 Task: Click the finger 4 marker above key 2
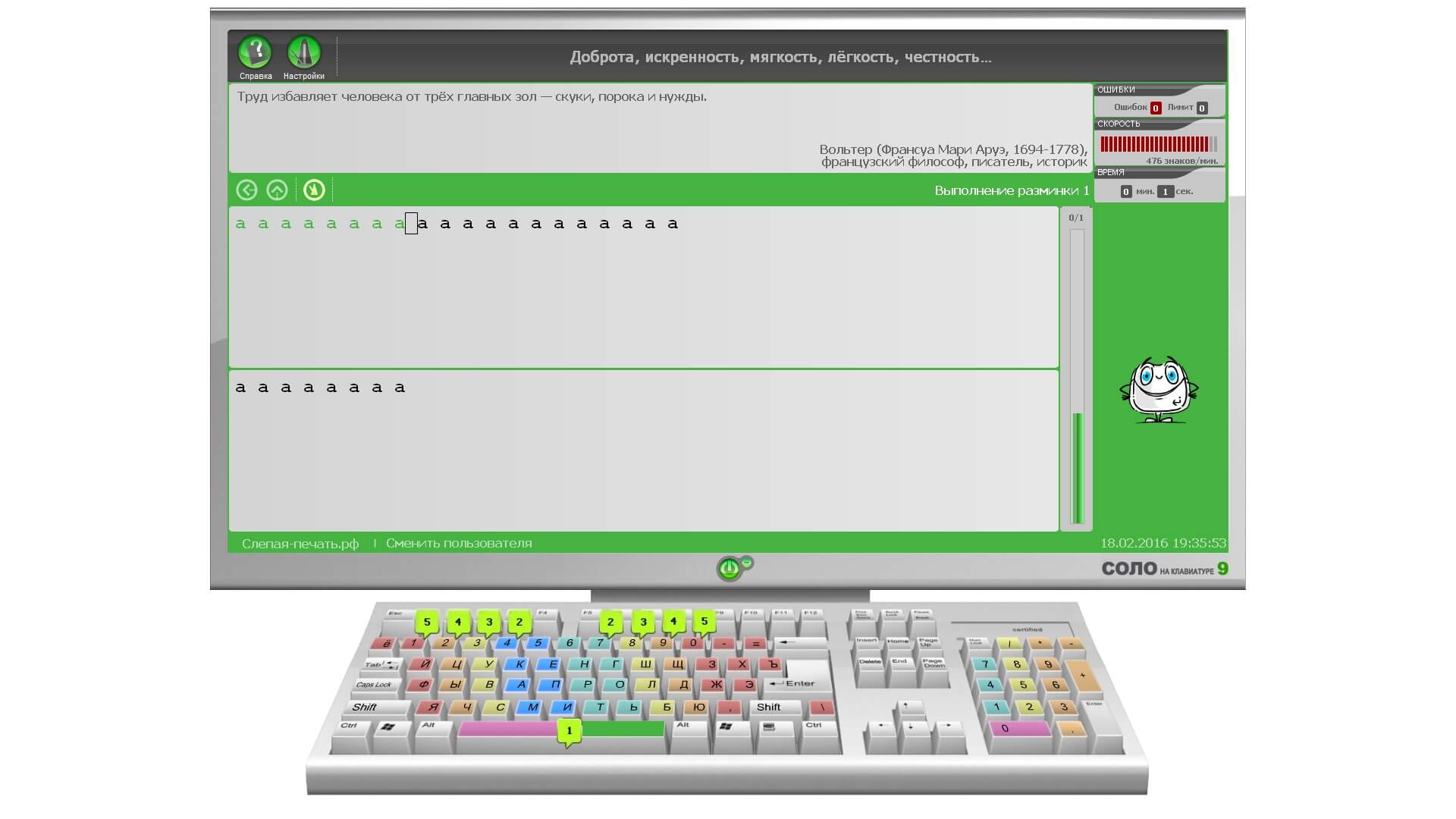pyautogui.click(x=458, y=623)
